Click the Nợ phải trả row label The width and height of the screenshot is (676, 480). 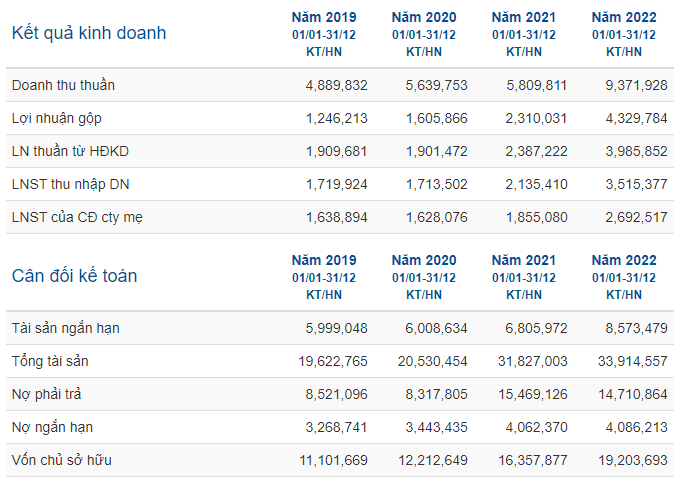46,395
